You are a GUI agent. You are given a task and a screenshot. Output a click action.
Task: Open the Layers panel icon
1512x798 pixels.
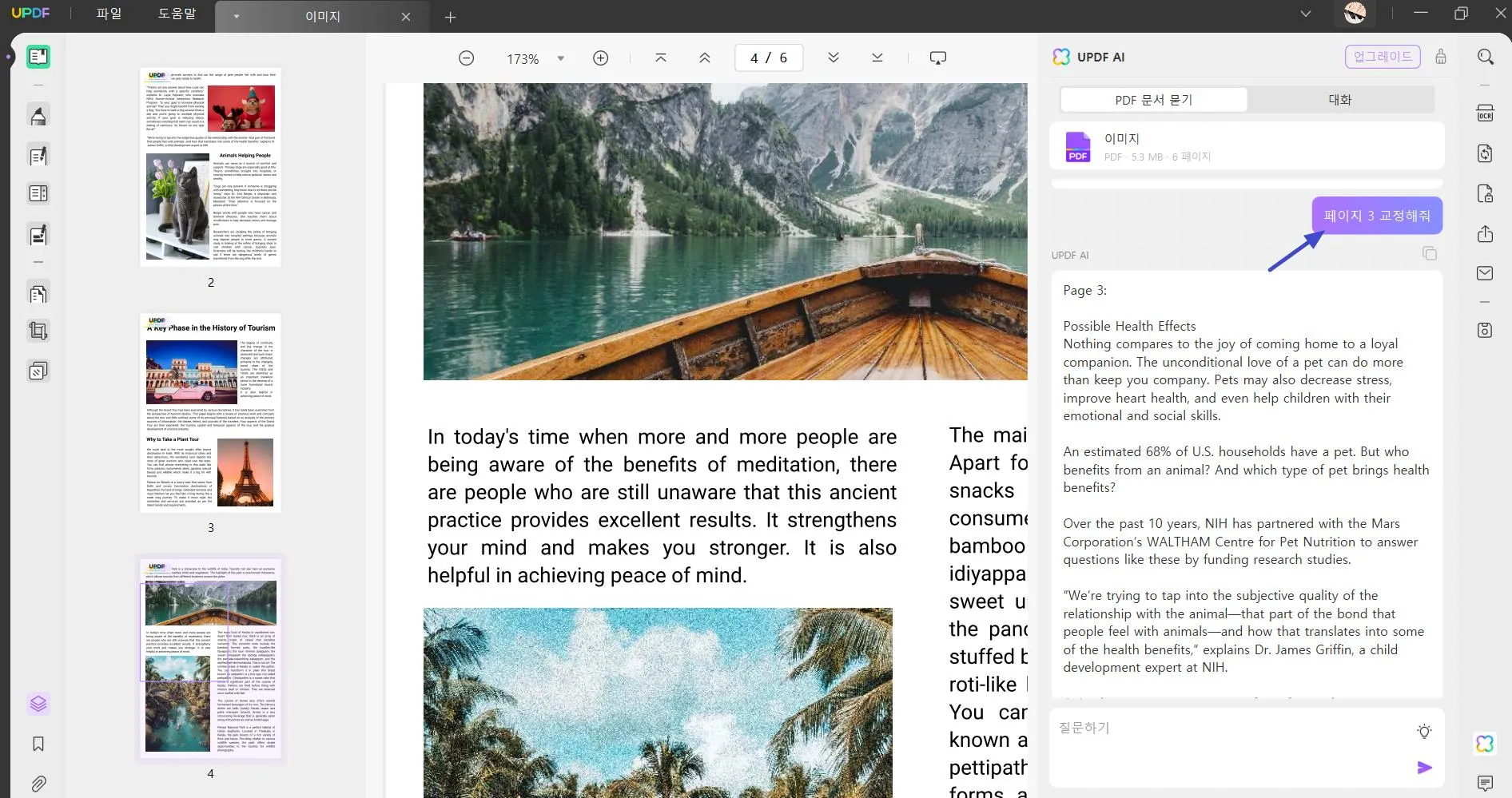point(38,704)
